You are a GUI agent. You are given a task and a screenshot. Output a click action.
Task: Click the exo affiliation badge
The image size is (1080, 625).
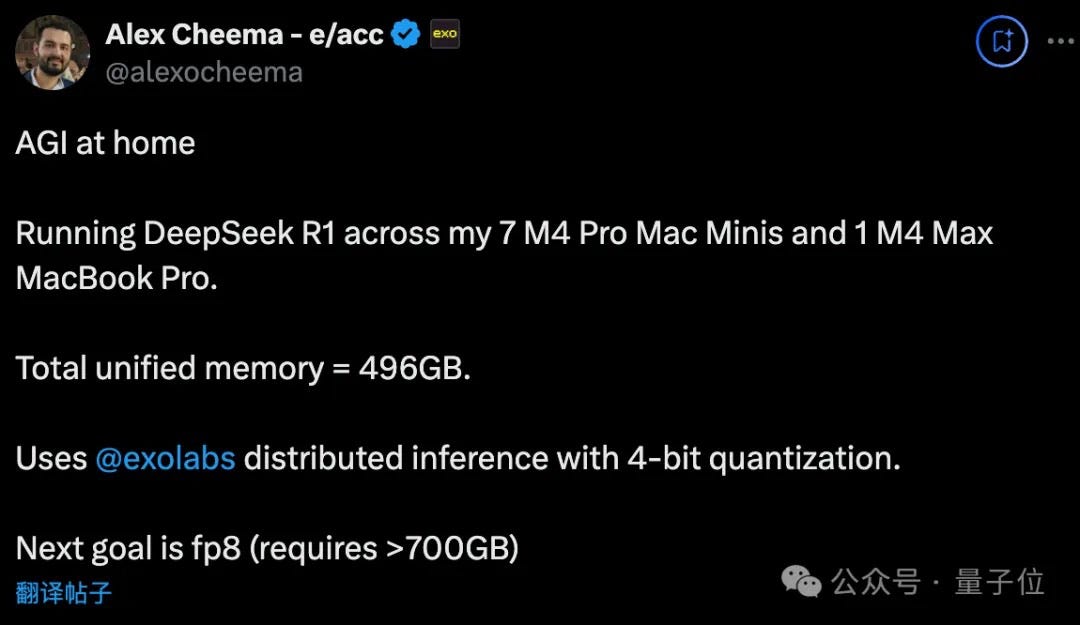click(x=443, y=33)
